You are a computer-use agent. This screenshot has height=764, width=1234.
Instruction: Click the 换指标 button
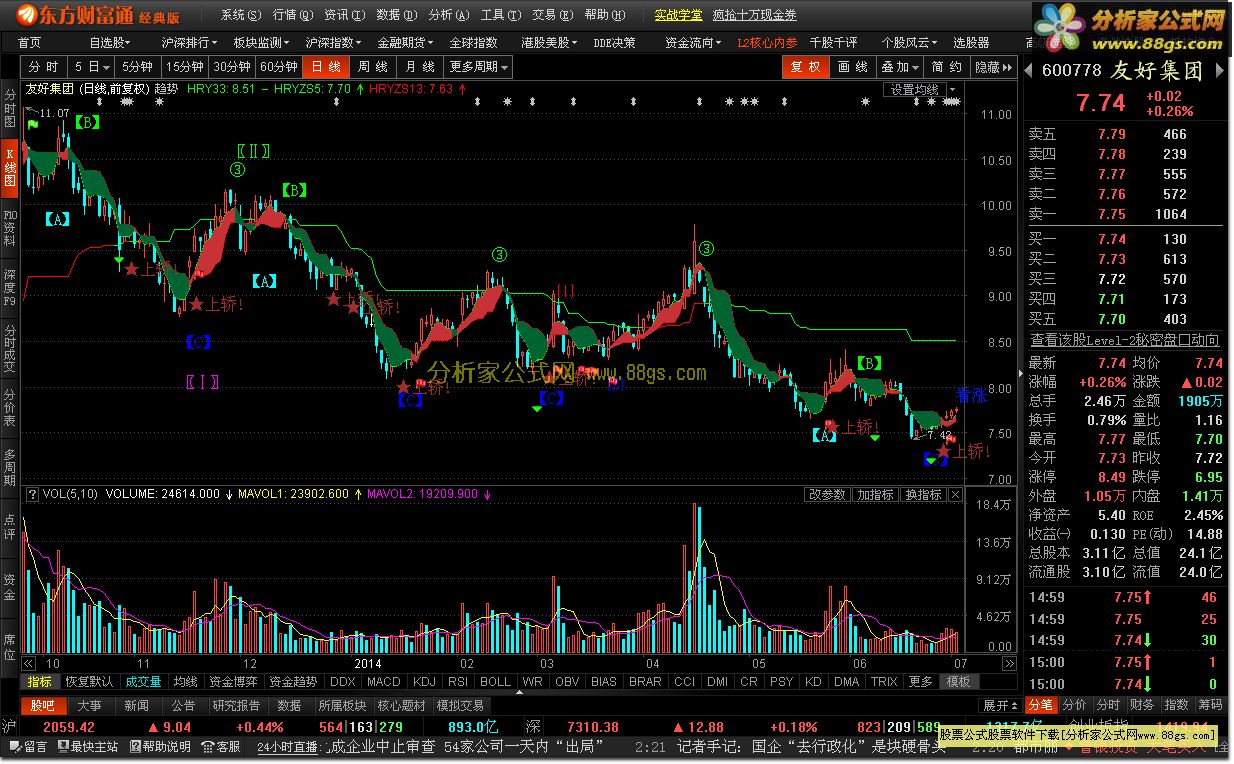point(922,495)
